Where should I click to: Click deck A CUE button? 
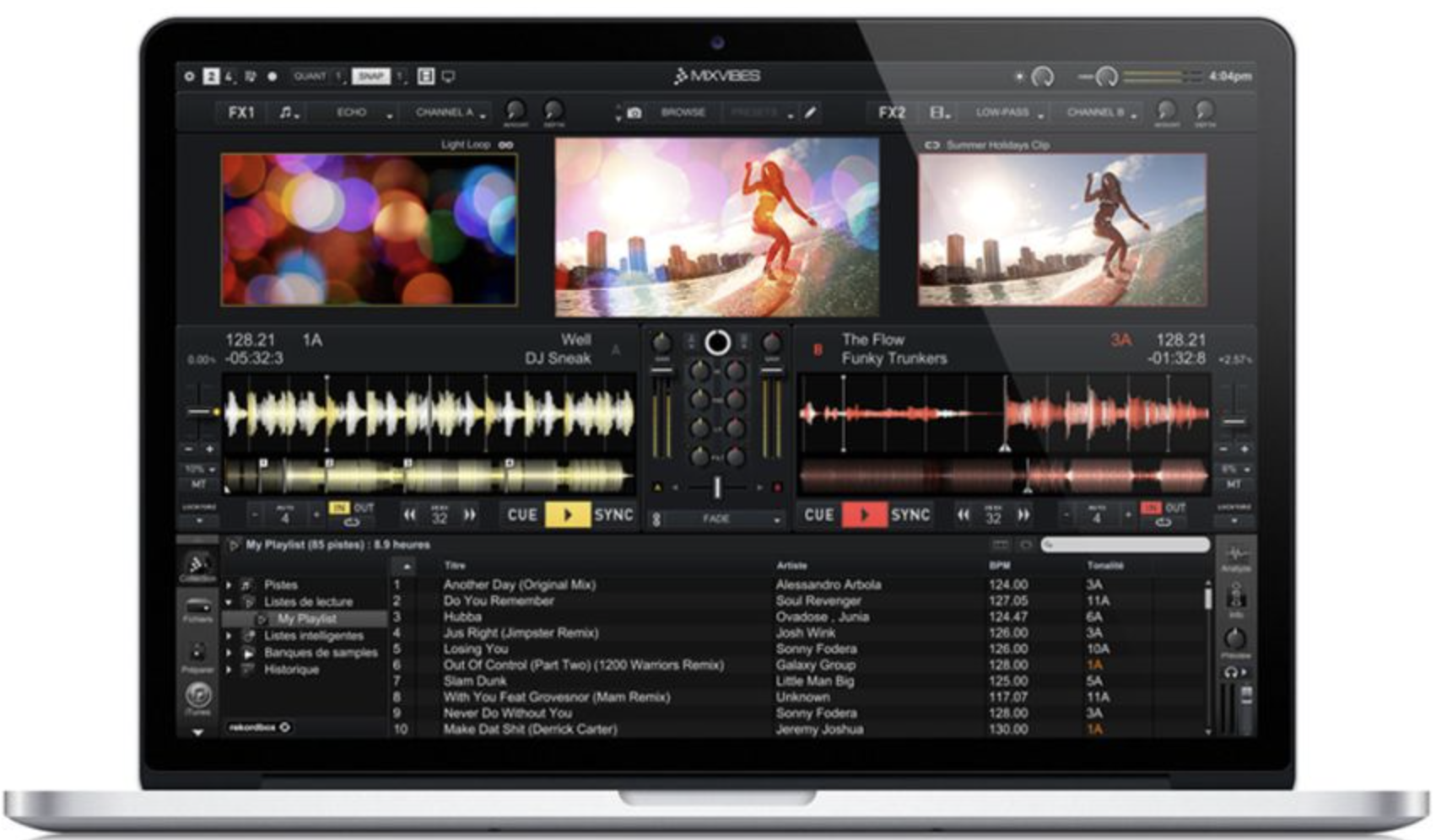click(522, 514)
